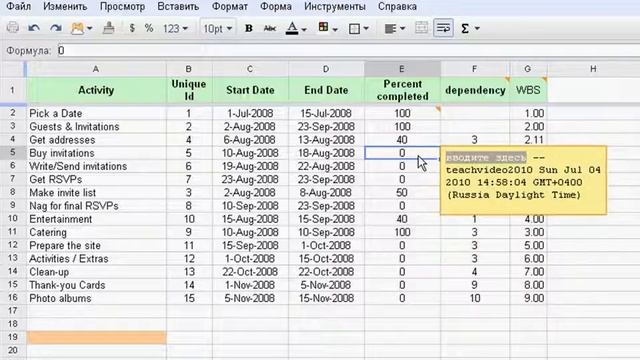Click the Percent completed header cell
The image size is (640, 360).
pyautogui.click(x=402, y=90)
